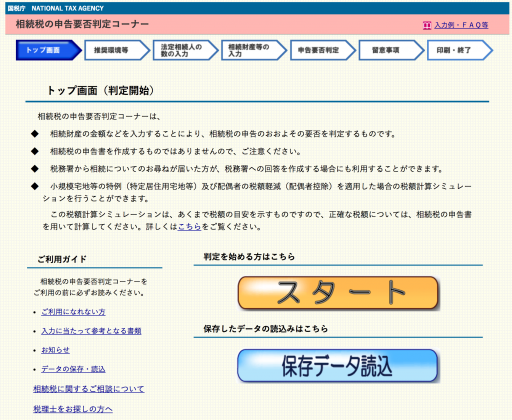Click the 相続税の申告要否判定コーナー page title

pos(82,24)
